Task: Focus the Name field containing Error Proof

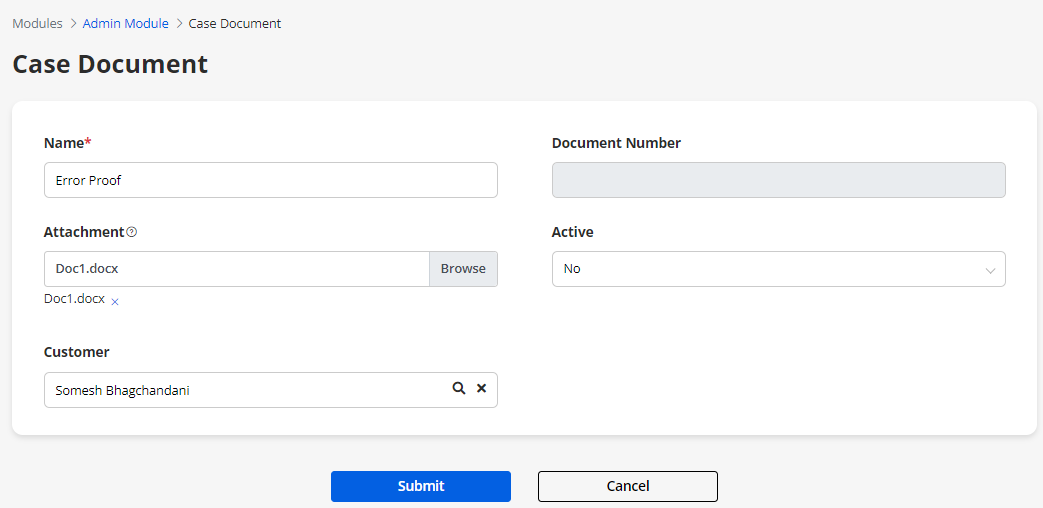Action: tap(270, 180)
